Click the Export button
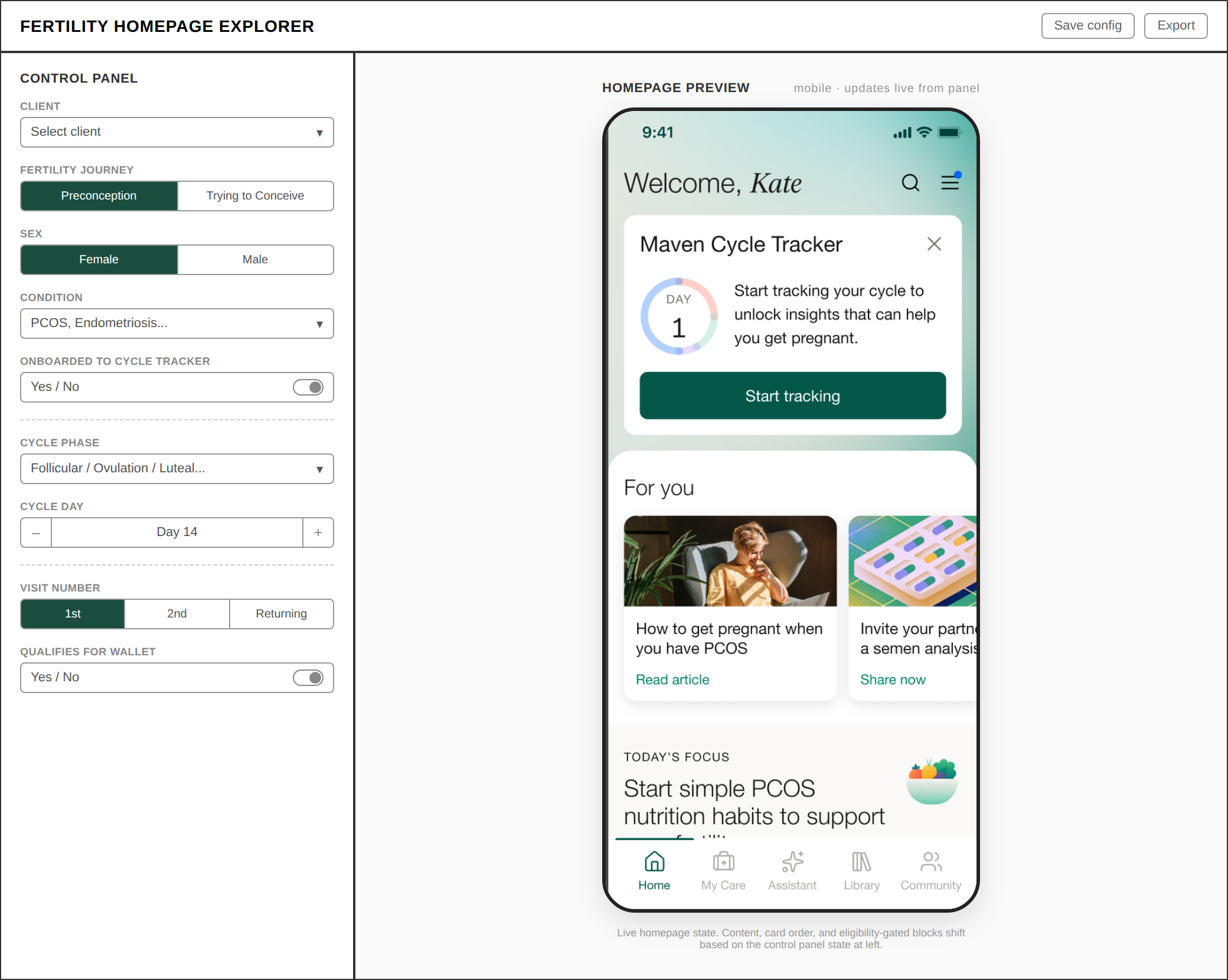 1175,26
